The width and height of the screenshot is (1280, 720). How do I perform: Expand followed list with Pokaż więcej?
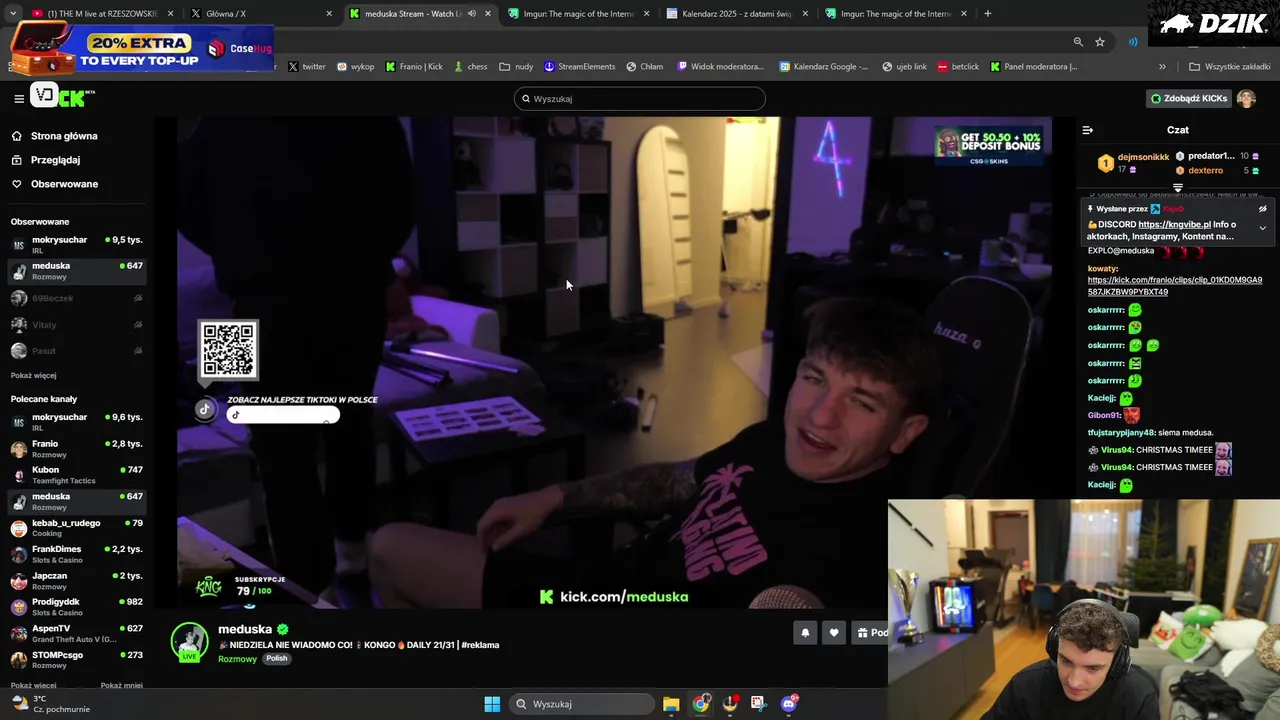[x=33, y=376]
